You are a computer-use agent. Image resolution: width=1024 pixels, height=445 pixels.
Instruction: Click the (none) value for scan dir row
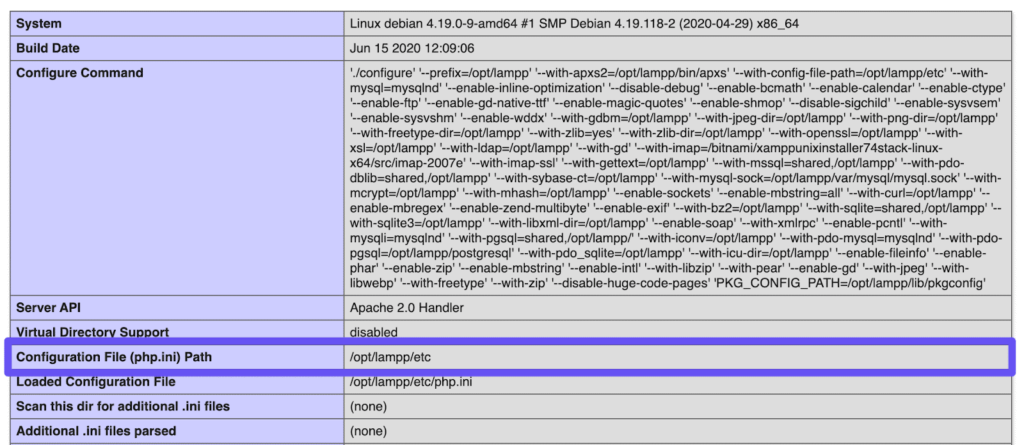coord(368,406)
